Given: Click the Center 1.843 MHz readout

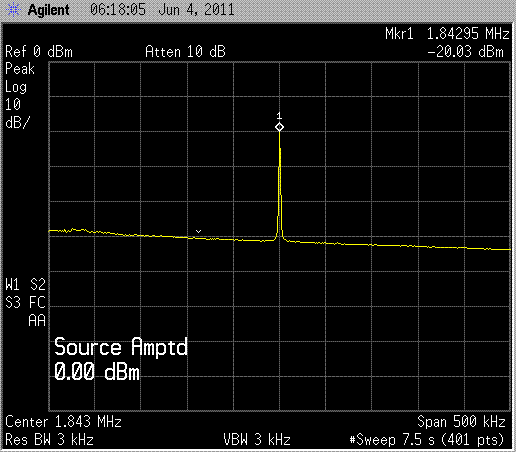Looking at the screenshot, I should (x=63, y=422).
